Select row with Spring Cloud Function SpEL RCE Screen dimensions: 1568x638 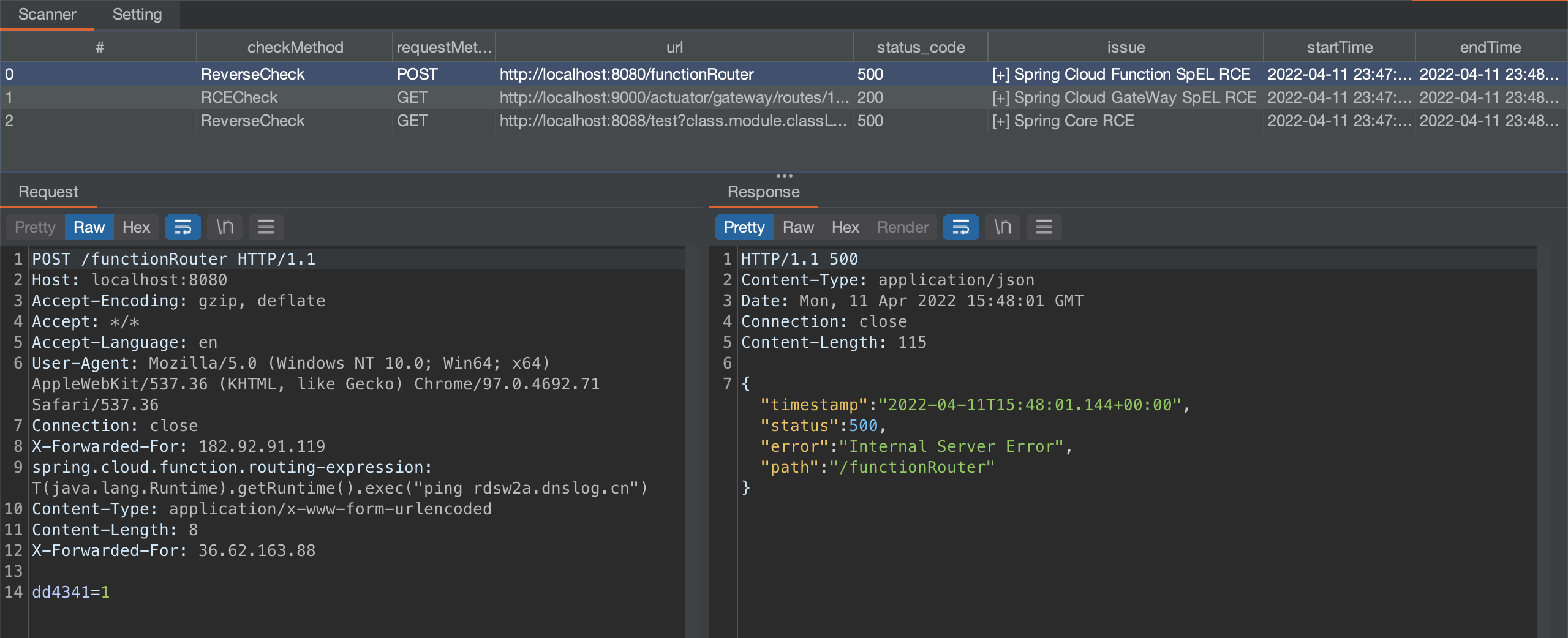click(784, 74)
